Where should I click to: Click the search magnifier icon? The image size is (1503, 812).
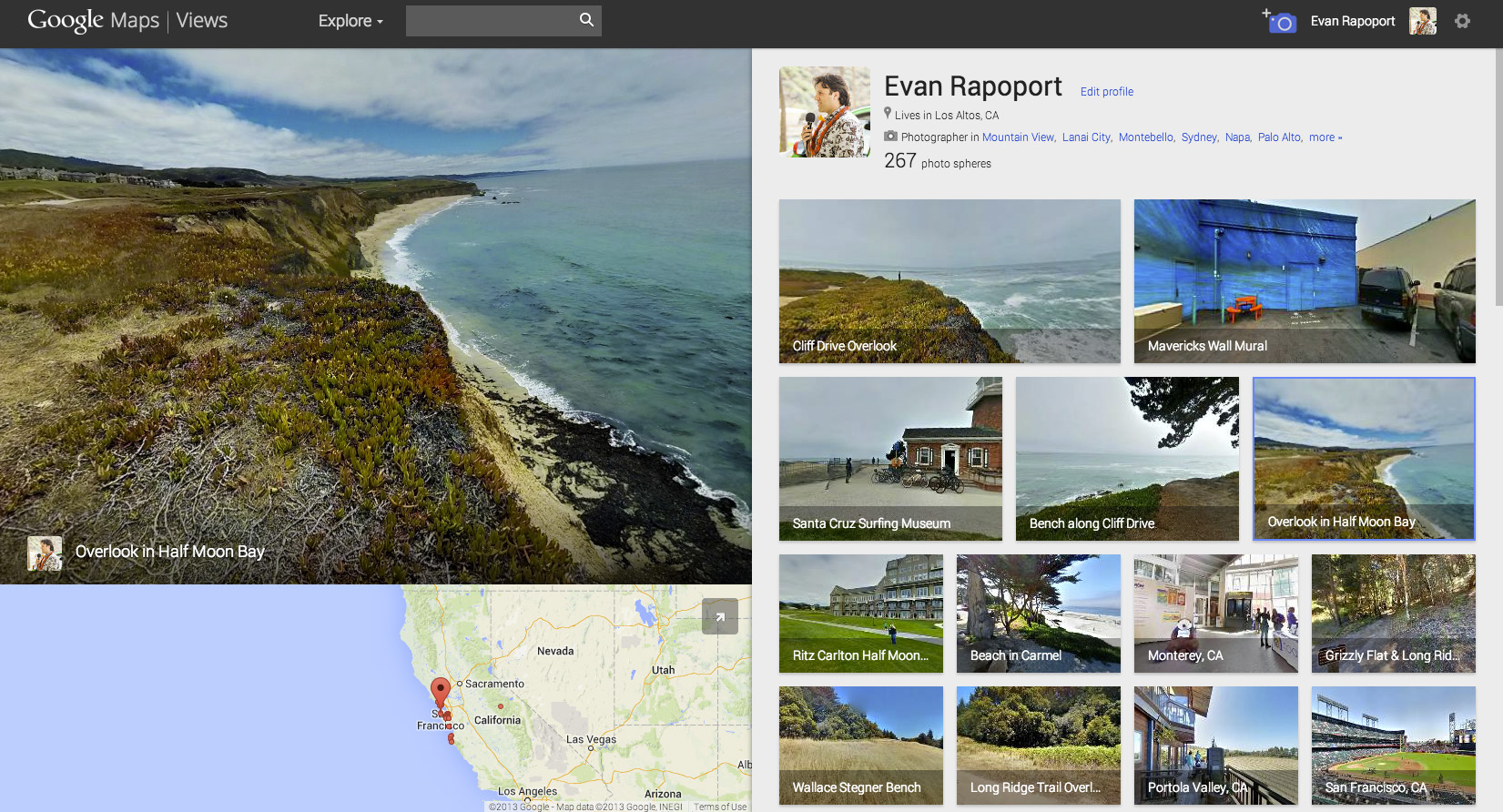point(586,20)
